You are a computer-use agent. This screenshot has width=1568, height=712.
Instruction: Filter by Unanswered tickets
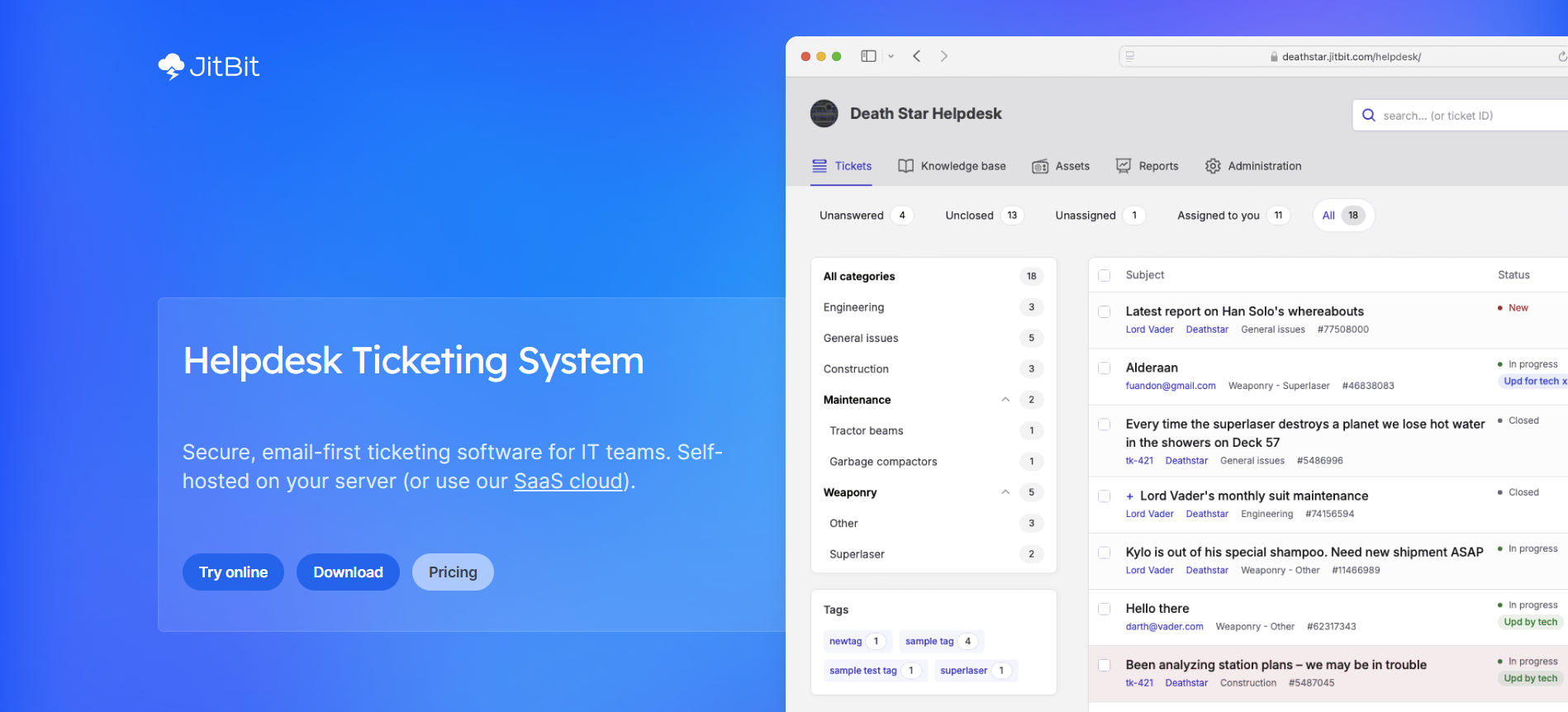(x=866, y=216)
